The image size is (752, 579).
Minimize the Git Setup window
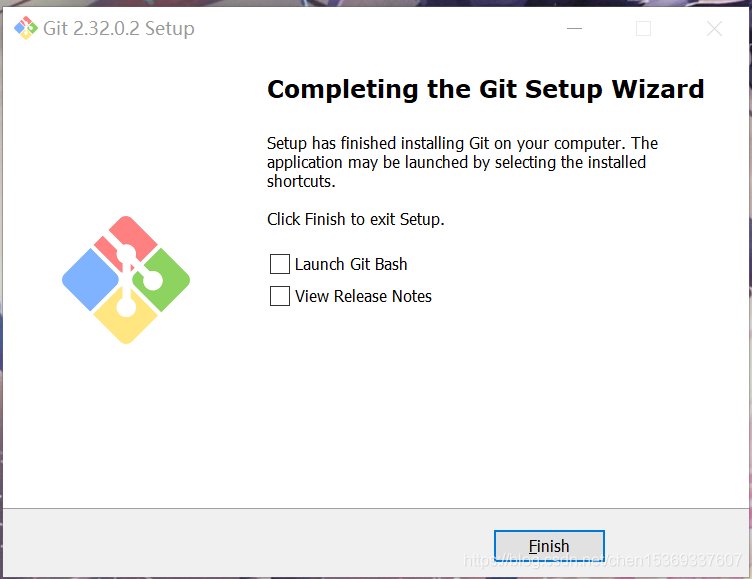click(572, 29)
